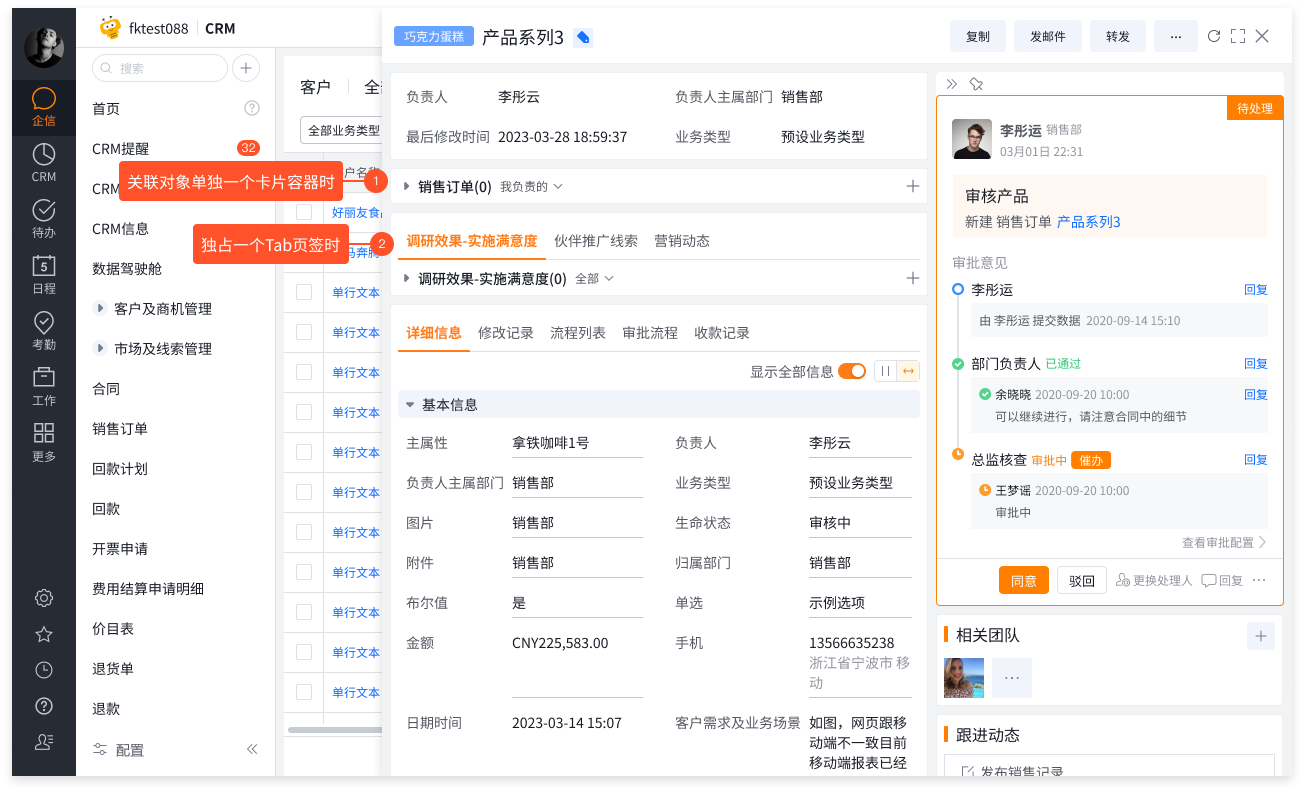
Task: Open favorites star icon in sidebar
Action: click(44, 634)
